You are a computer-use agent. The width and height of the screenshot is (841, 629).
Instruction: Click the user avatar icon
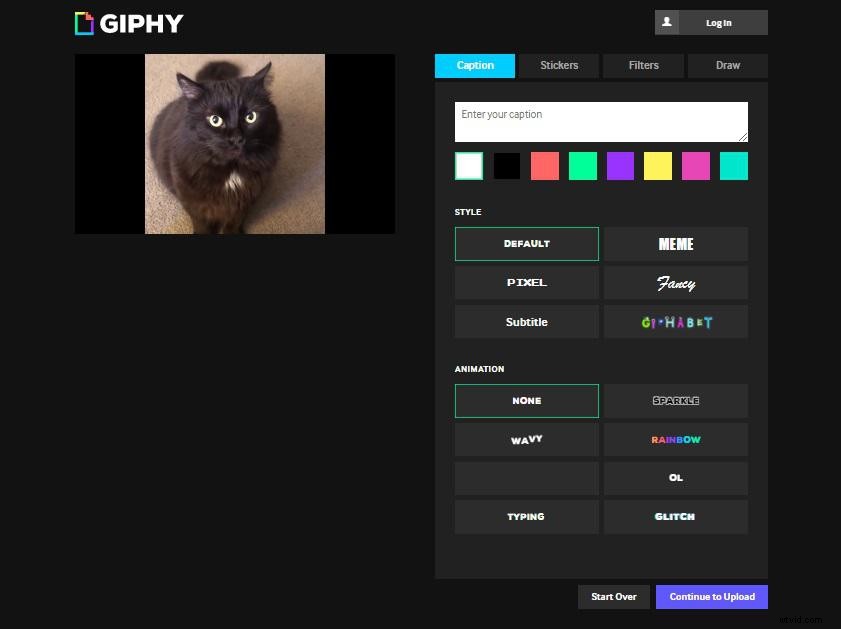669,22
